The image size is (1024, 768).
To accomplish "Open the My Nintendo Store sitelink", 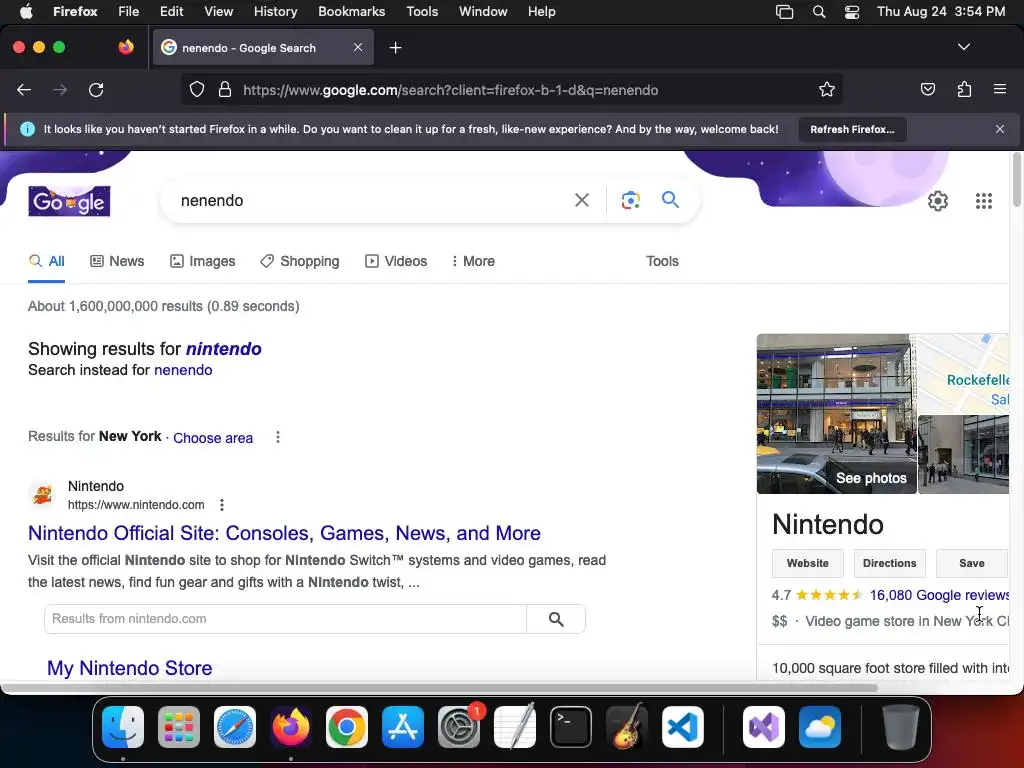I will click(x=129, y=668).
